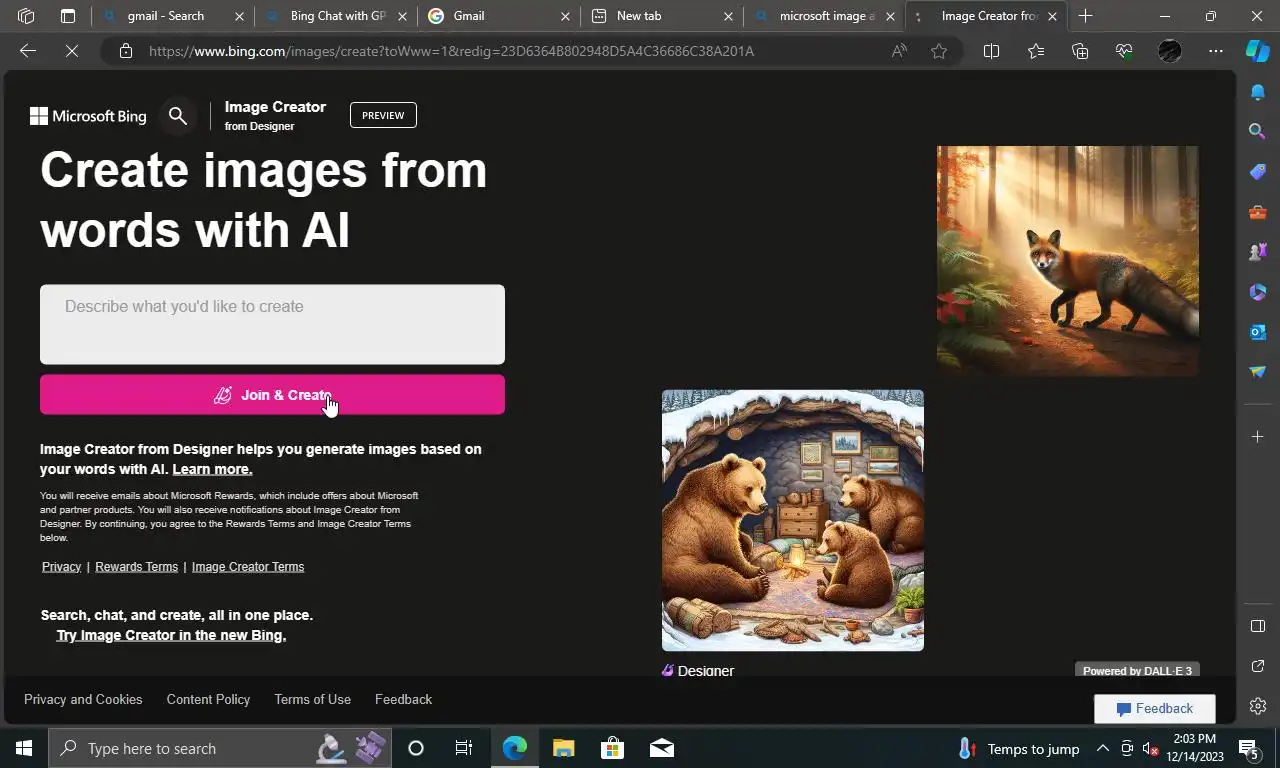Open the muted volume icon in tray
Screen dimensions: 1280x768
pos(1150,748)
